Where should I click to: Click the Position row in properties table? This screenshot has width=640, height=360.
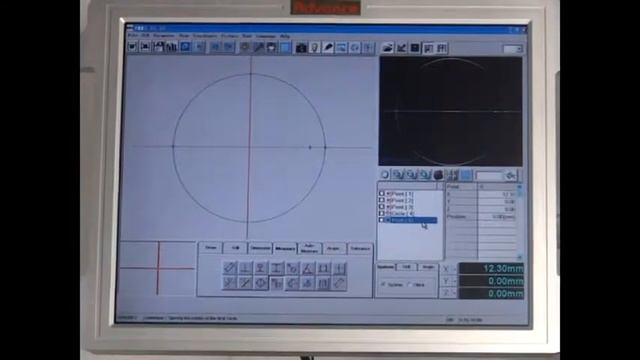[x=482, y=217]
